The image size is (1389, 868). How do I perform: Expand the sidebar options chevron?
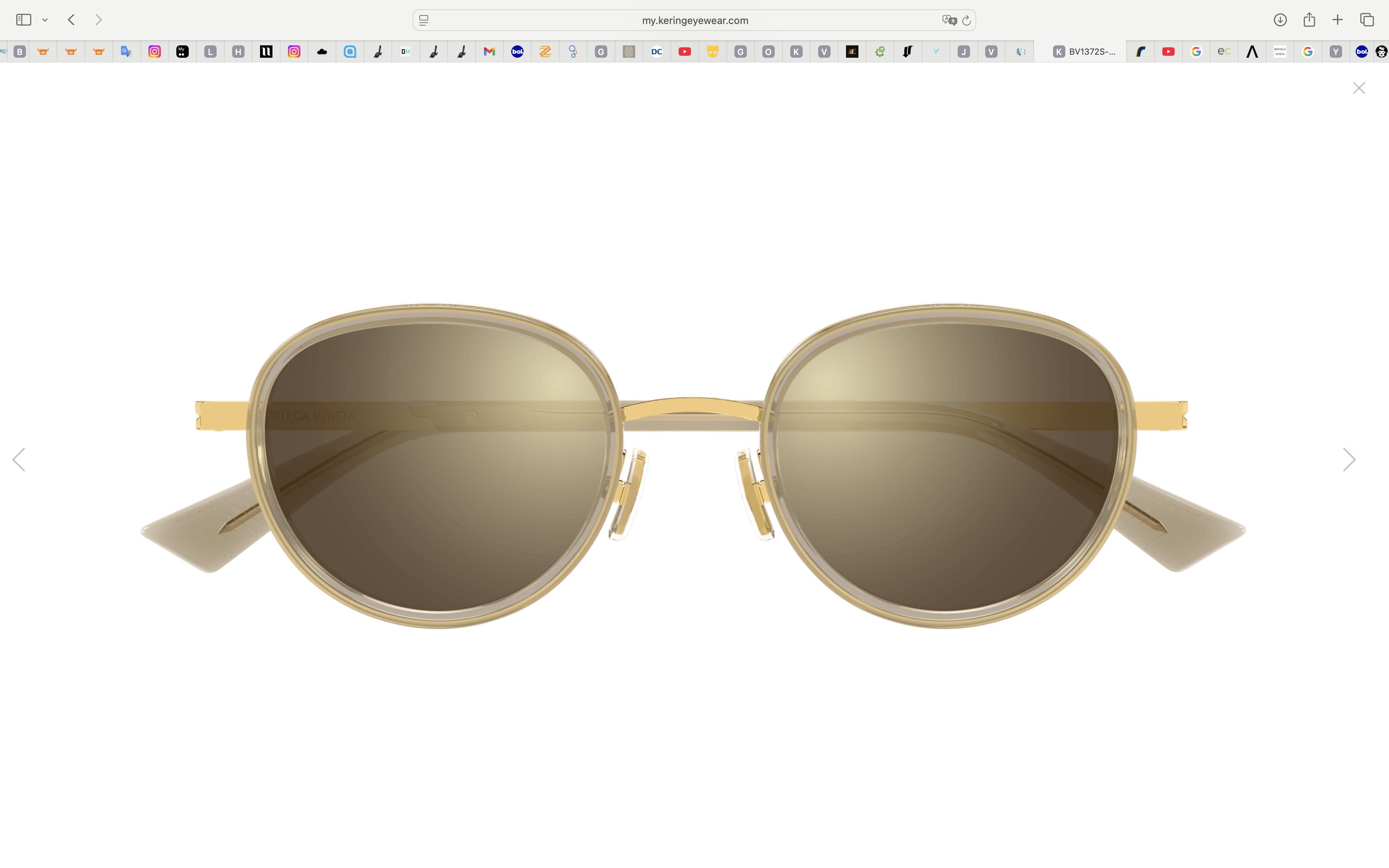[45, 19]
